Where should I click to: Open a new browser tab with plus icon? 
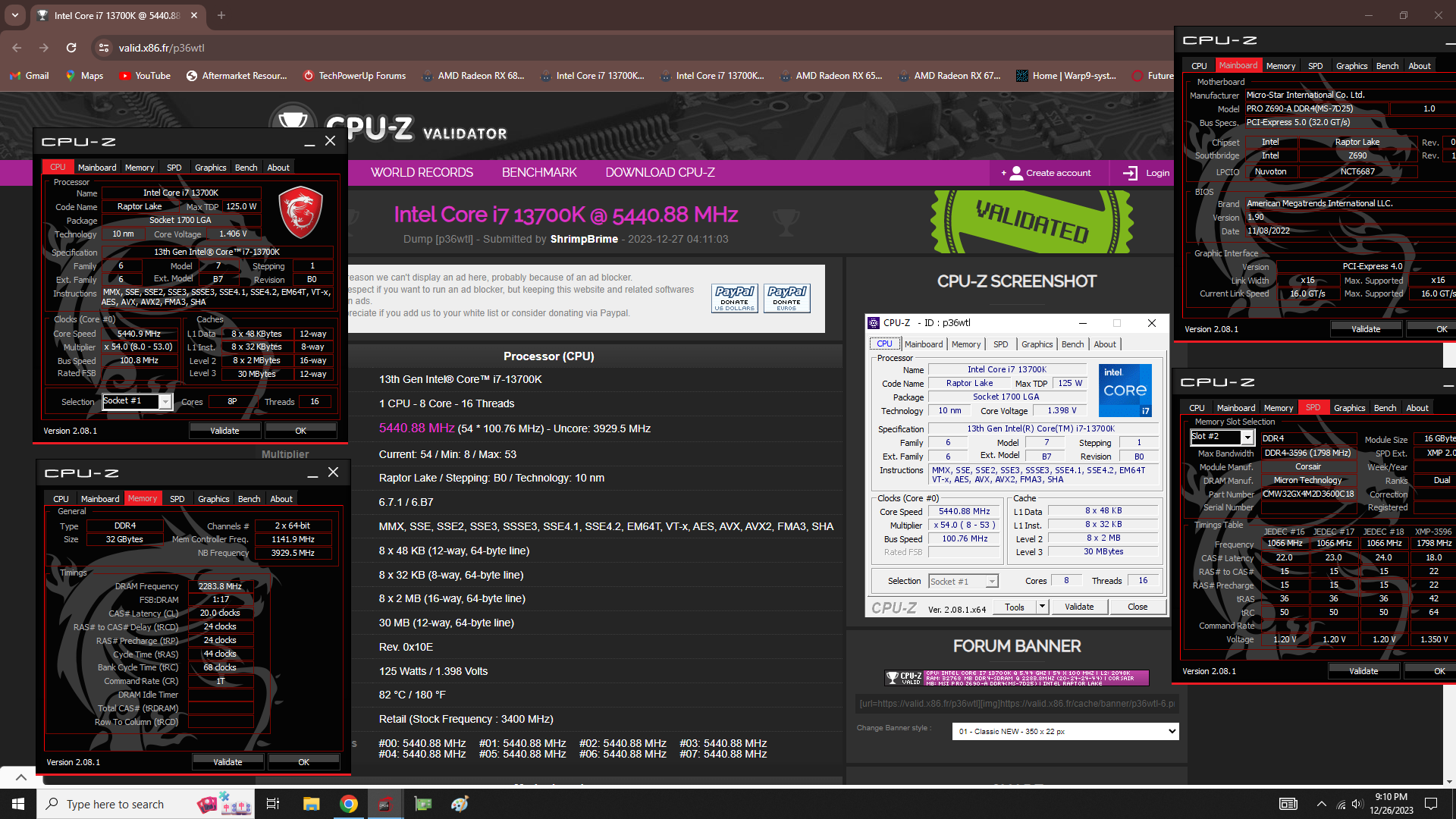click(221, 15)
